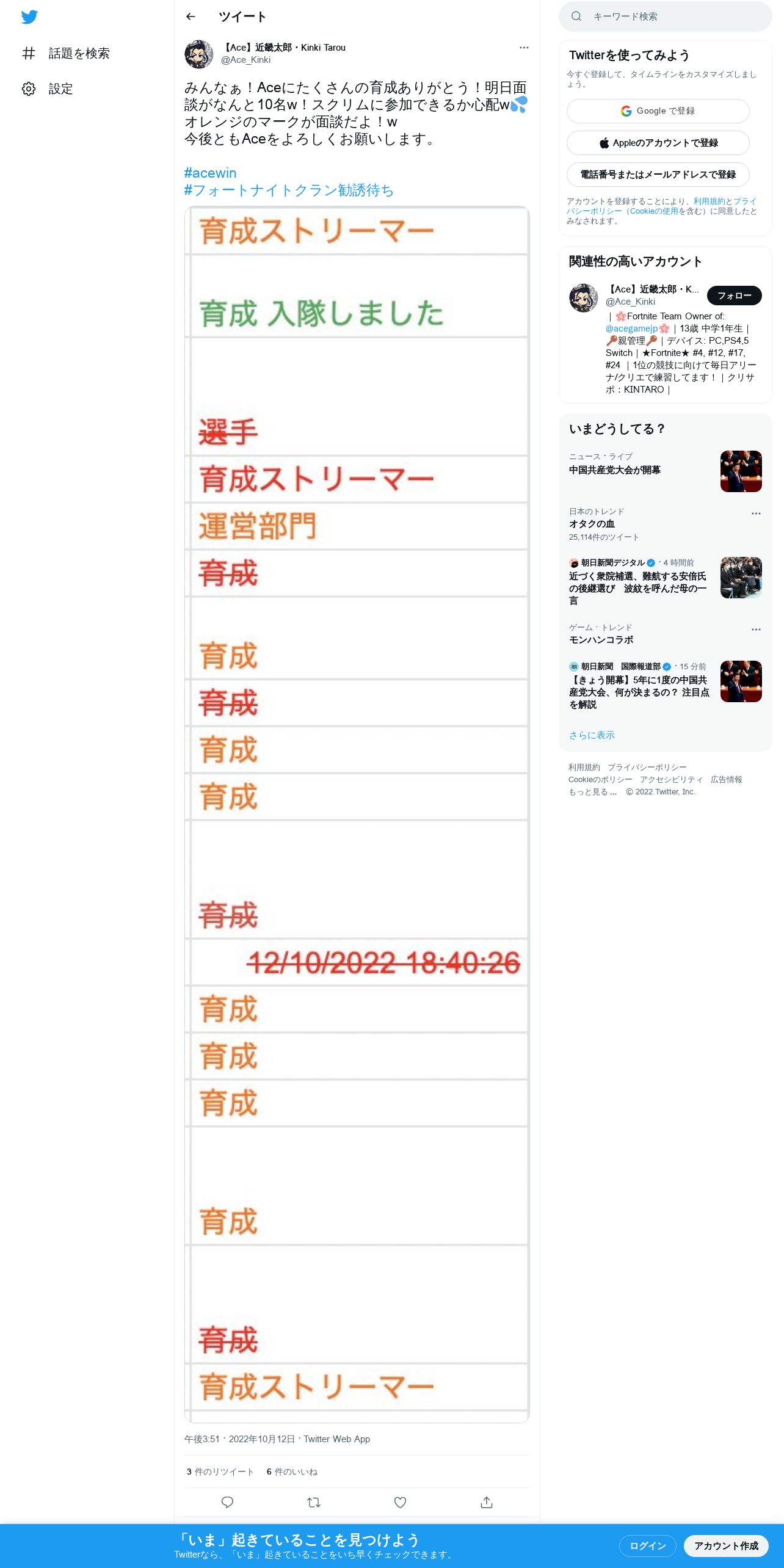Screen dimensions: 784x1568
Task: Share the tweet via the share icon
Action: click(487, 1502)
